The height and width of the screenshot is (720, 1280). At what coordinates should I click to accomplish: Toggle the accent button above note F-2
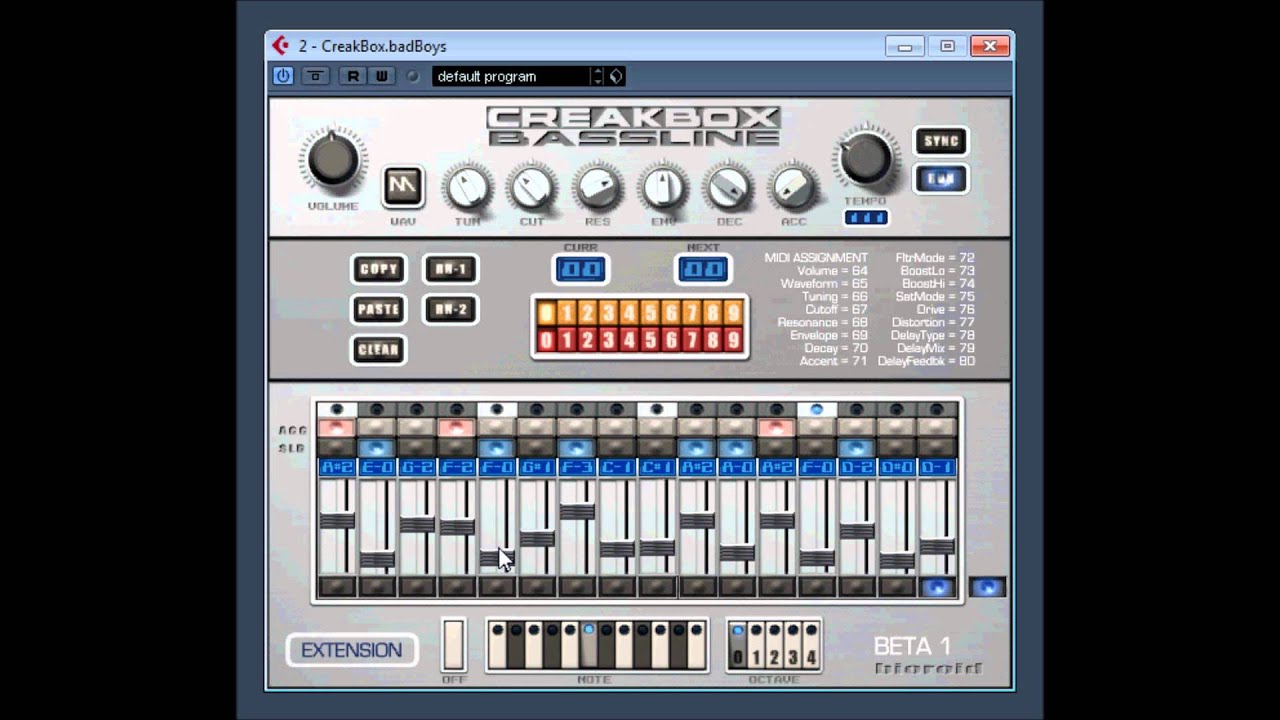[457, 428]
